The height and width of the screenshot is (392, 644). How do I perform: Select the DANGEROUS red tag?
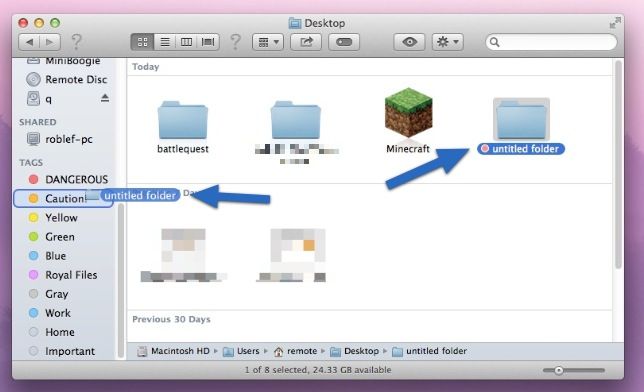[x=68, y=179]
